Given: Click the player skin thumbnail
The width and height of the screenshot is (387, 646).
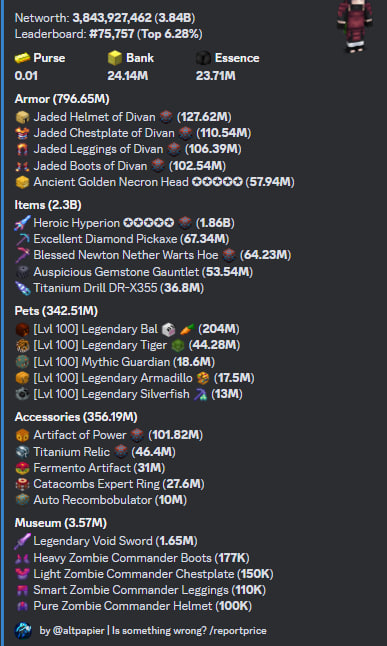Looking at the screenshot, I should [x=355, y=26].
